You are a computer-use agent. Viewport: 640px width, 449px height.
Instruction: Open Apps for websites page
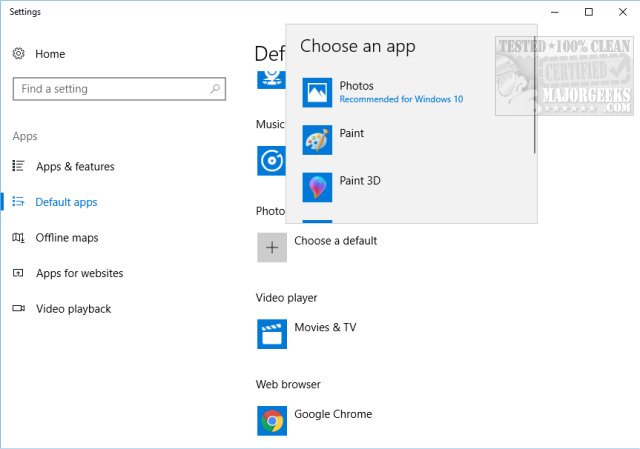(x=79, y=273)
